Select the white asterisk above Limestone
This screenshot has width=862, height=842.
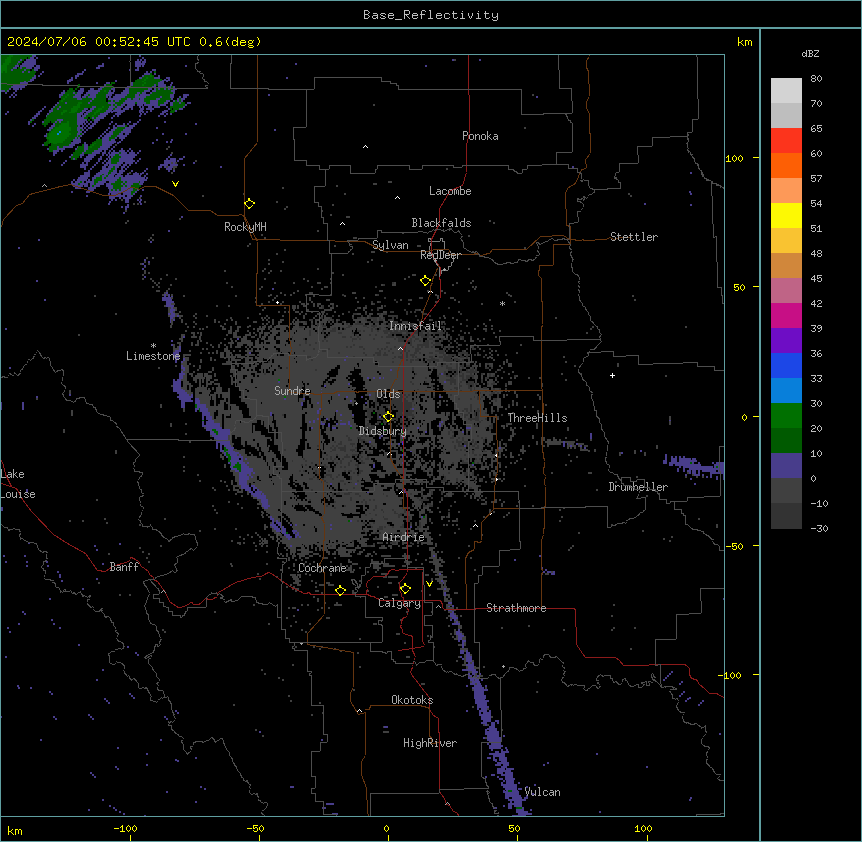point(153,346)
